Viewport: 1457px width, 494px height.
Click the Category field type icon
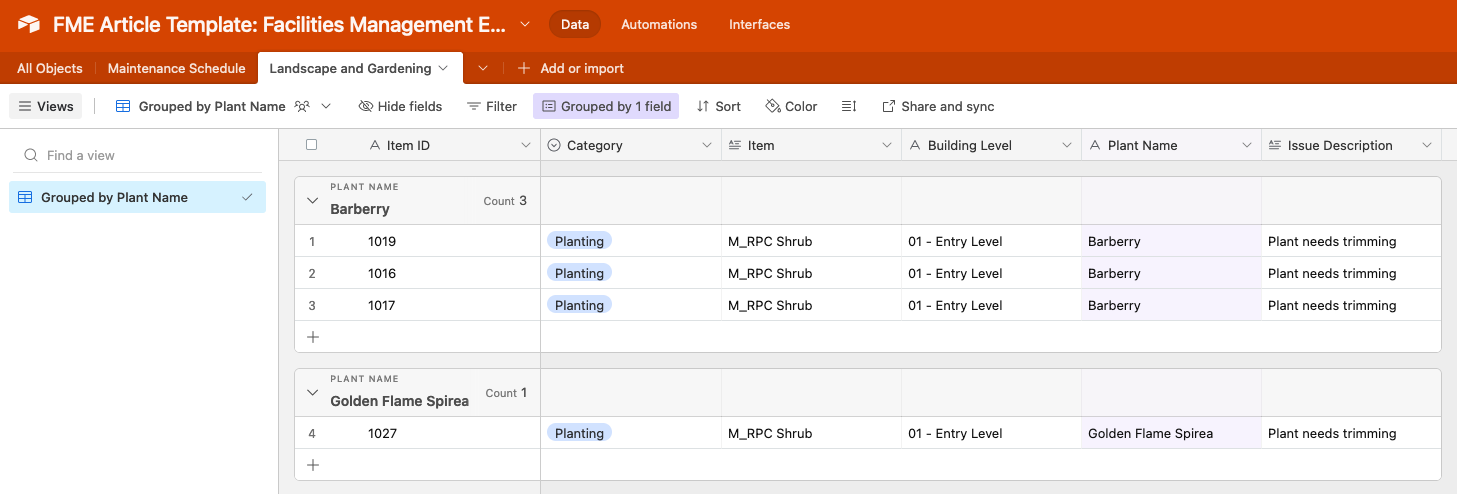554,145
